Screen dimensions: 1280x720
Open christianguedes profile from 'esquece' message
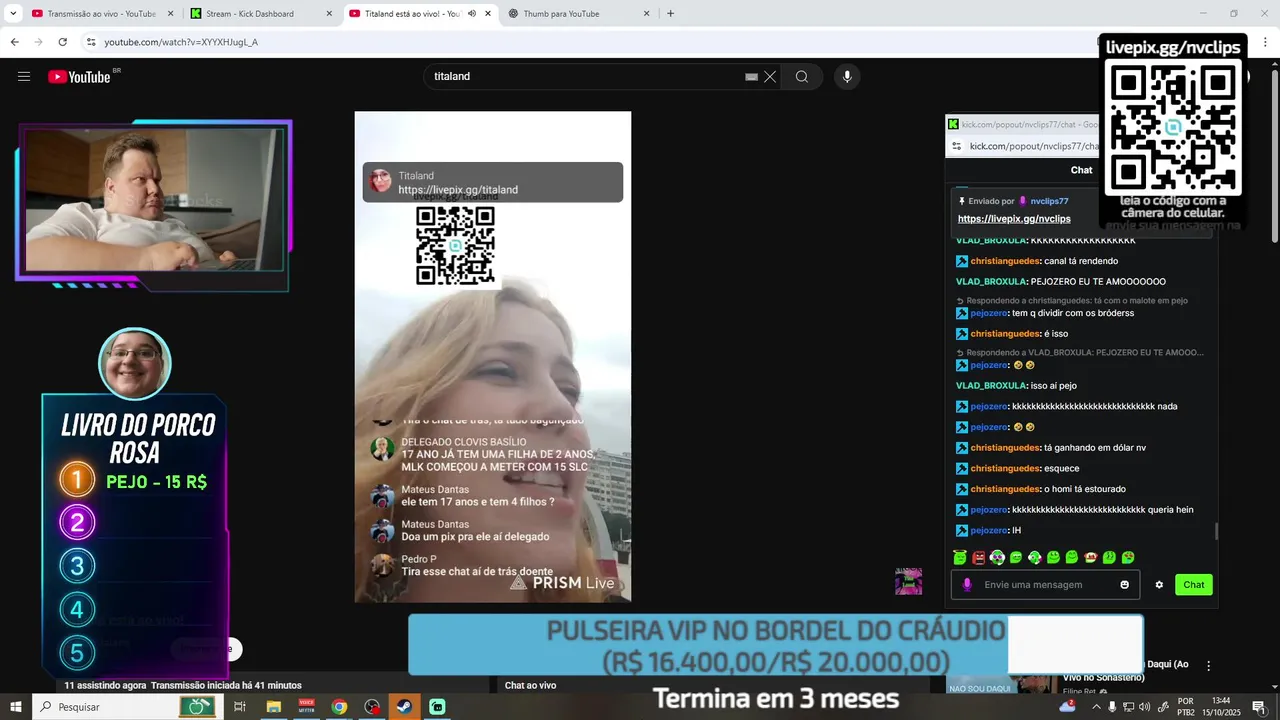point(1004,468)
